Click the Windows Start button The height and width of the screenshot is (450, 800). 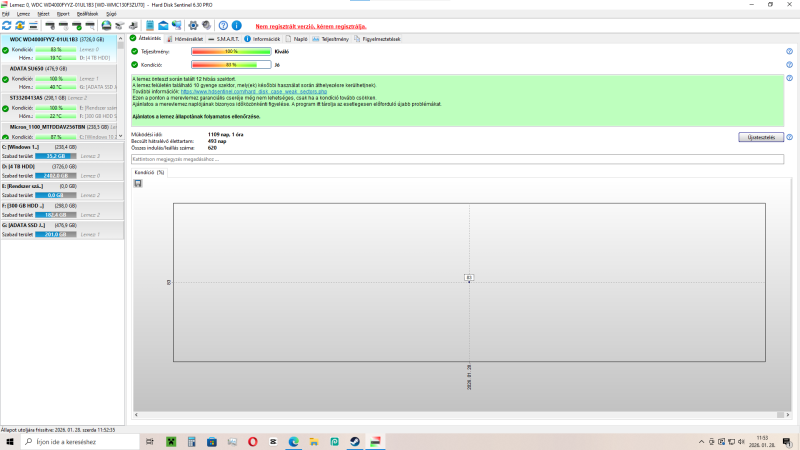click(10, 442)
